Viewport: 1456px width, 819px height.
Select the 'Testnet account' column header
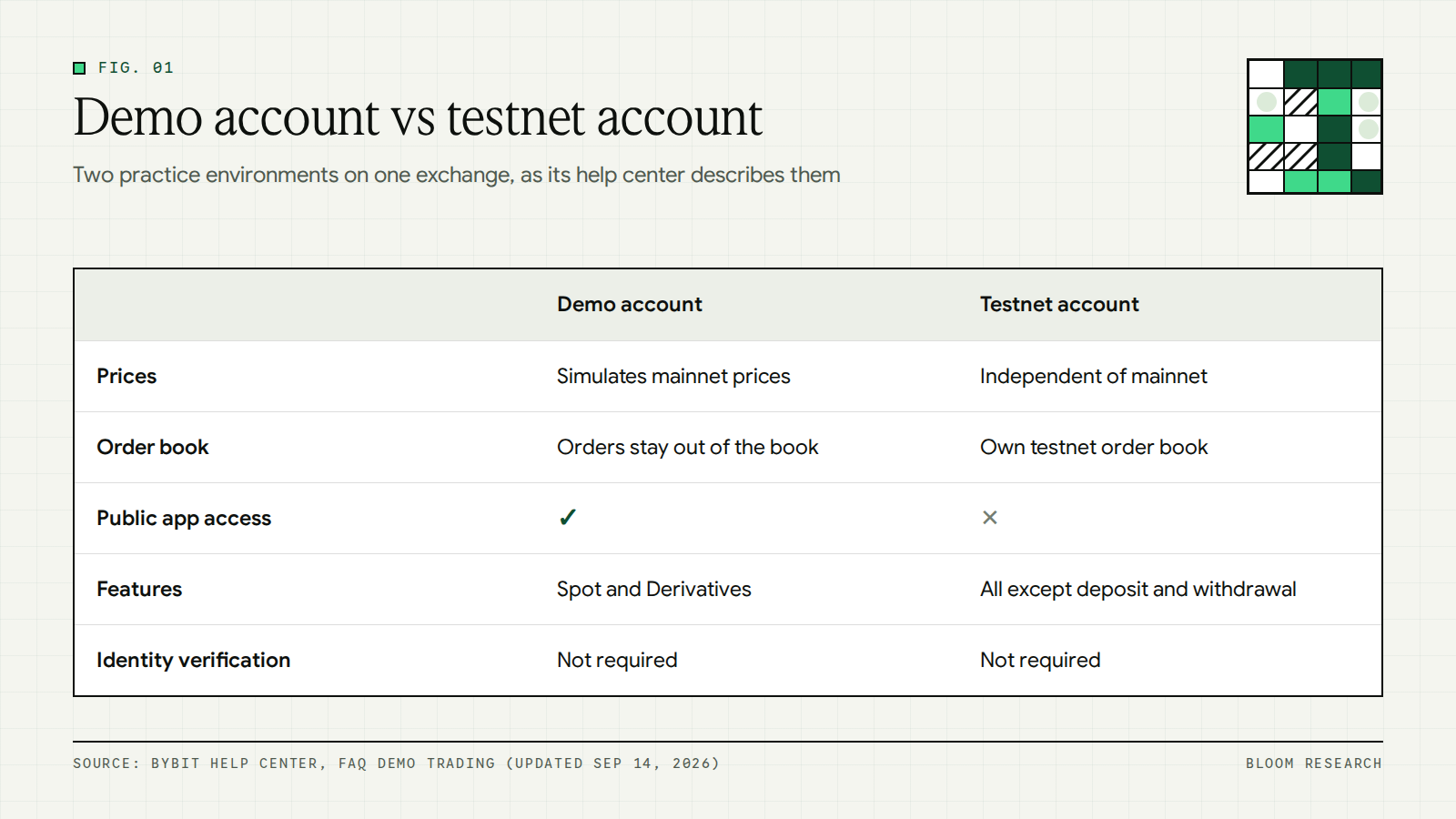point(1059,305)
